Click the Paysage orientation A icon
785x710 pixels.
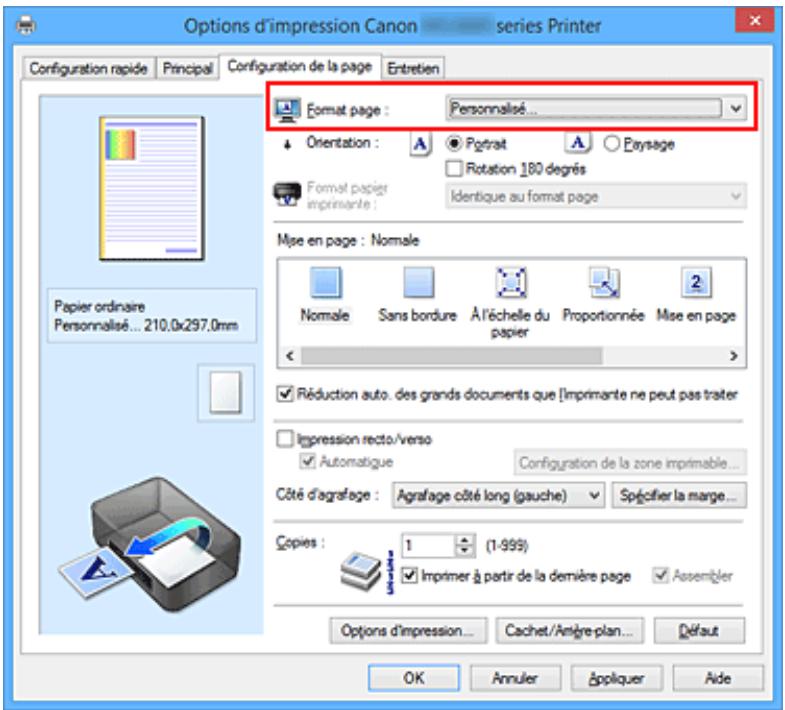(577, 143)
